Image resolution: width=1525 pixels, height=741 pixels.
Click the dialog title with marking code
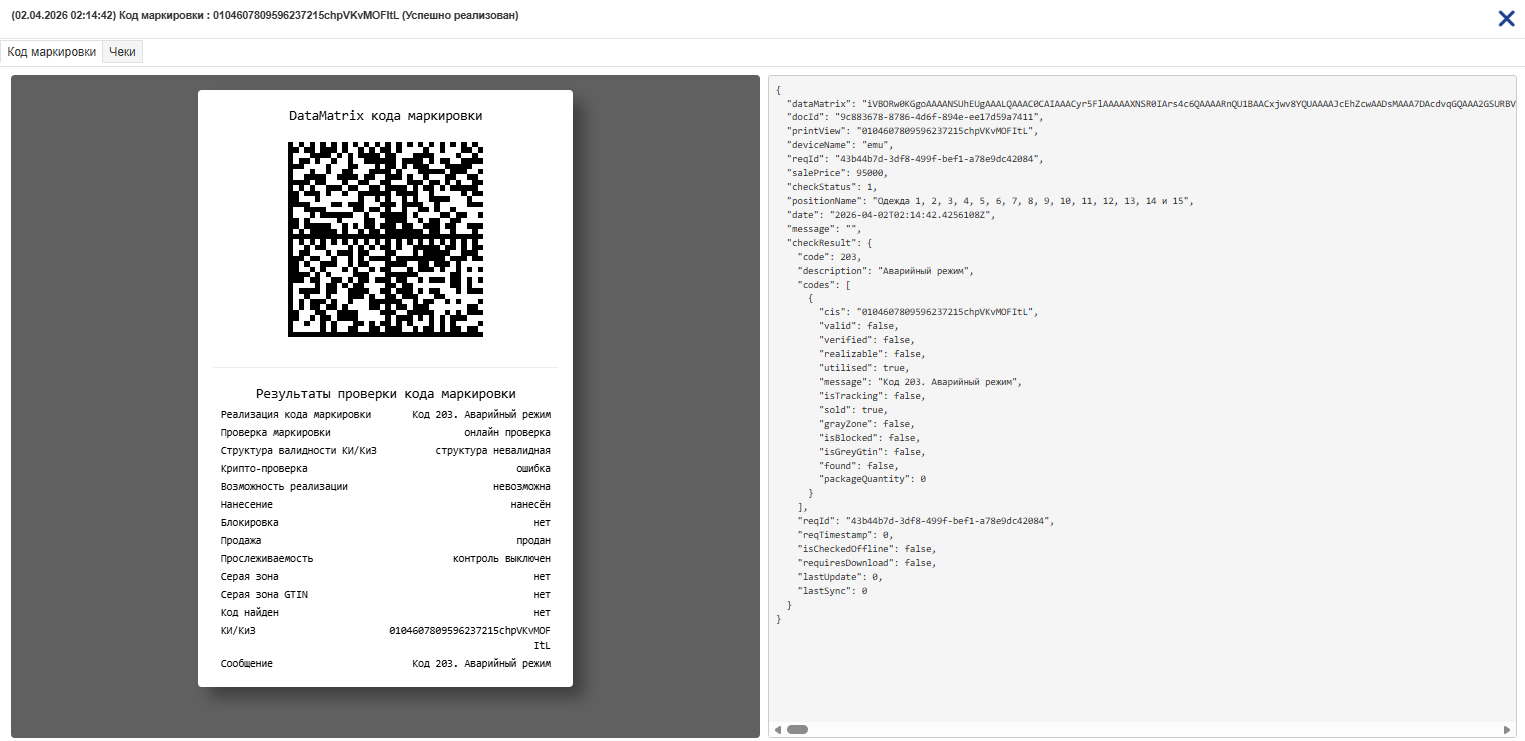[x=264, y=15]
